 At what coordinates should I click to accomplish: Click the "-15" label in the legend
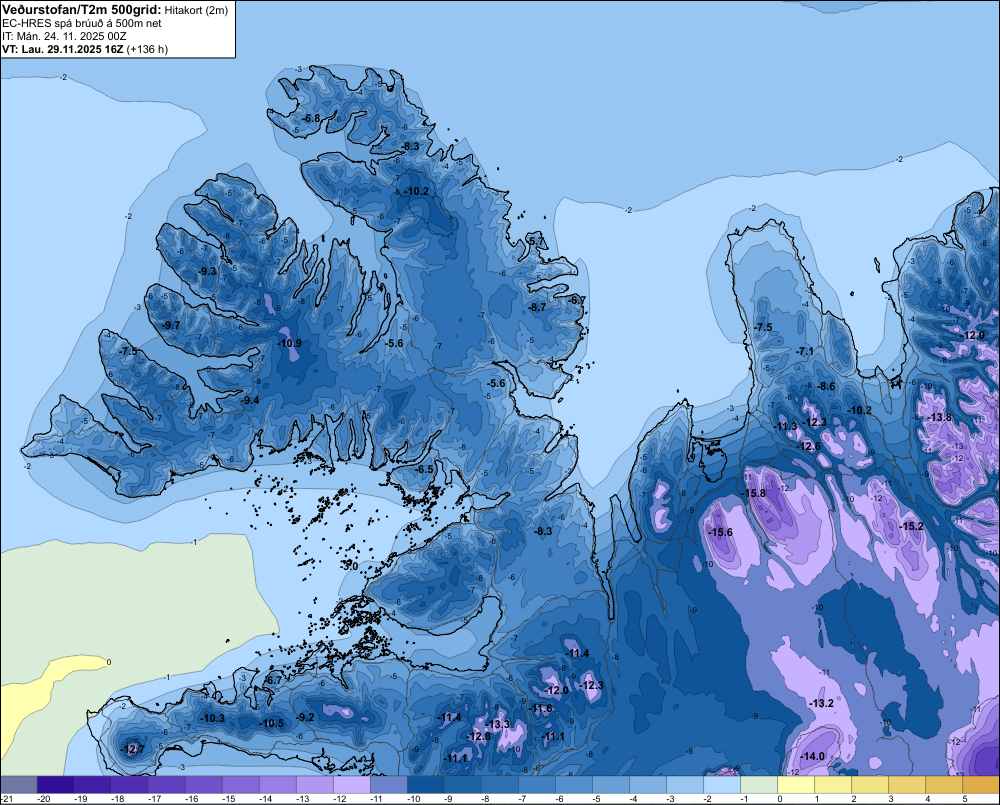point(229,799)
